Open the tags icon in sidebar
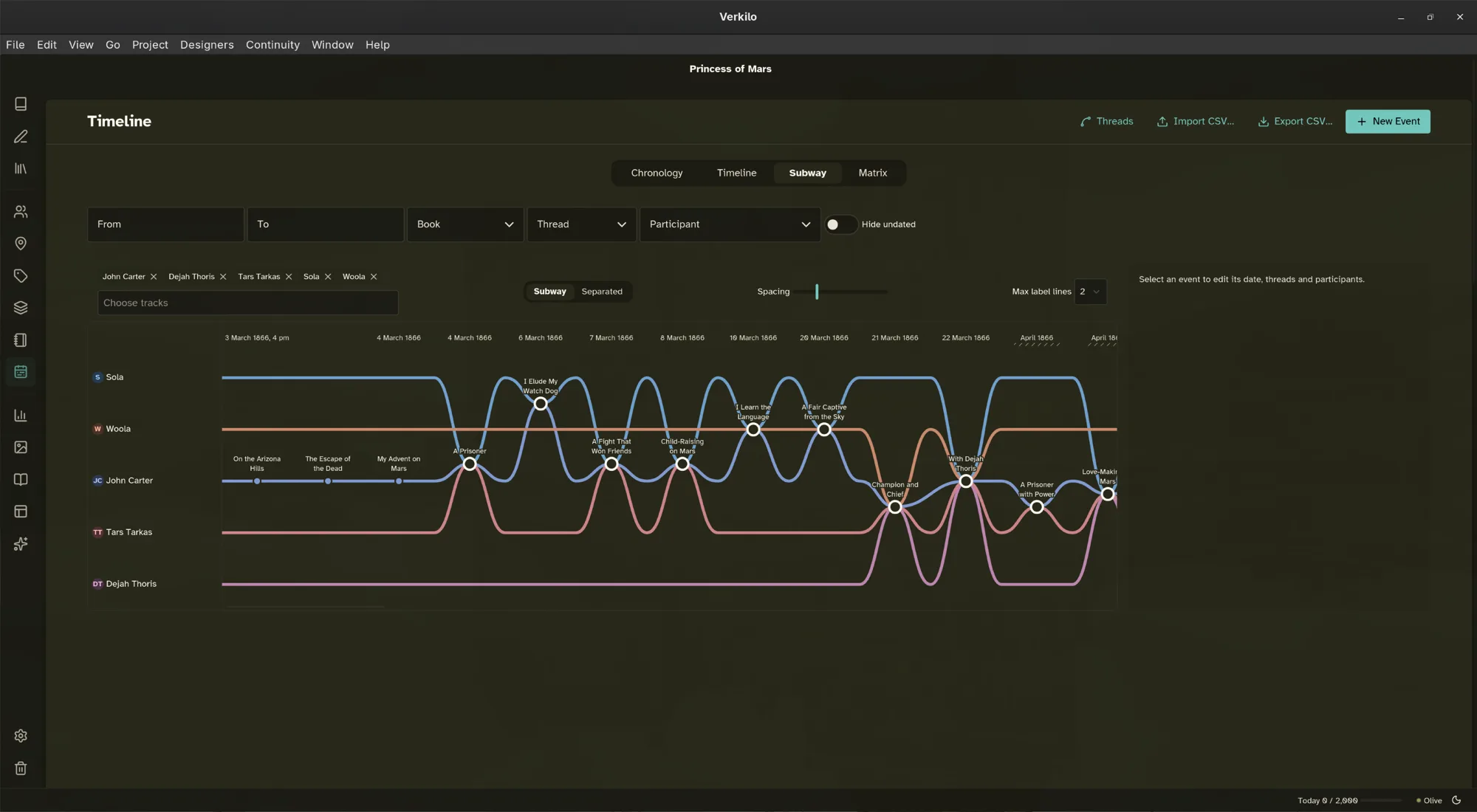This screenshot has height=812, width=1477. 21,276
